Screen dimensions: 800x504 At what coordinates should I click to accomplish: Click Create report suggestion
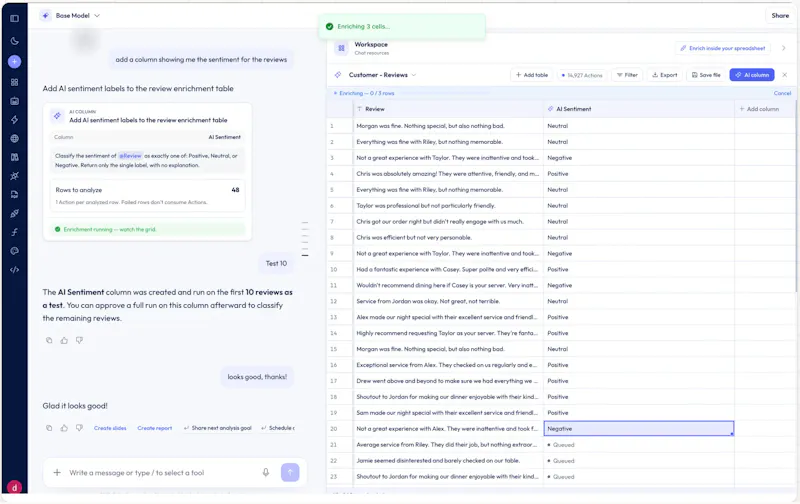pyautogui.click(x=155, y=428)
